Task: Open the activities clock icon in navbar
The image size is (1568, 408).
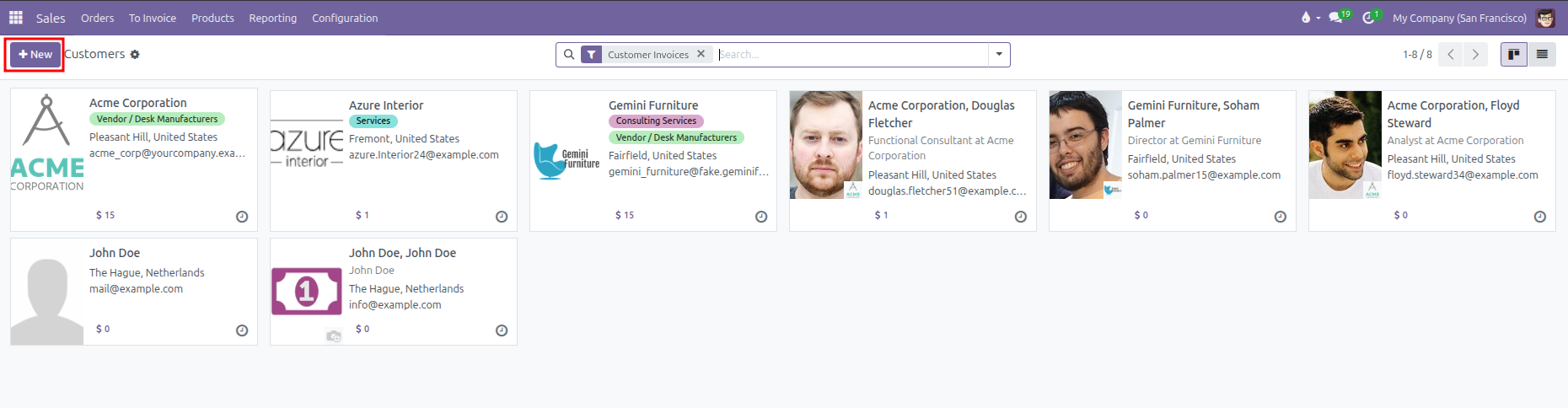Action: point(1368,18)
